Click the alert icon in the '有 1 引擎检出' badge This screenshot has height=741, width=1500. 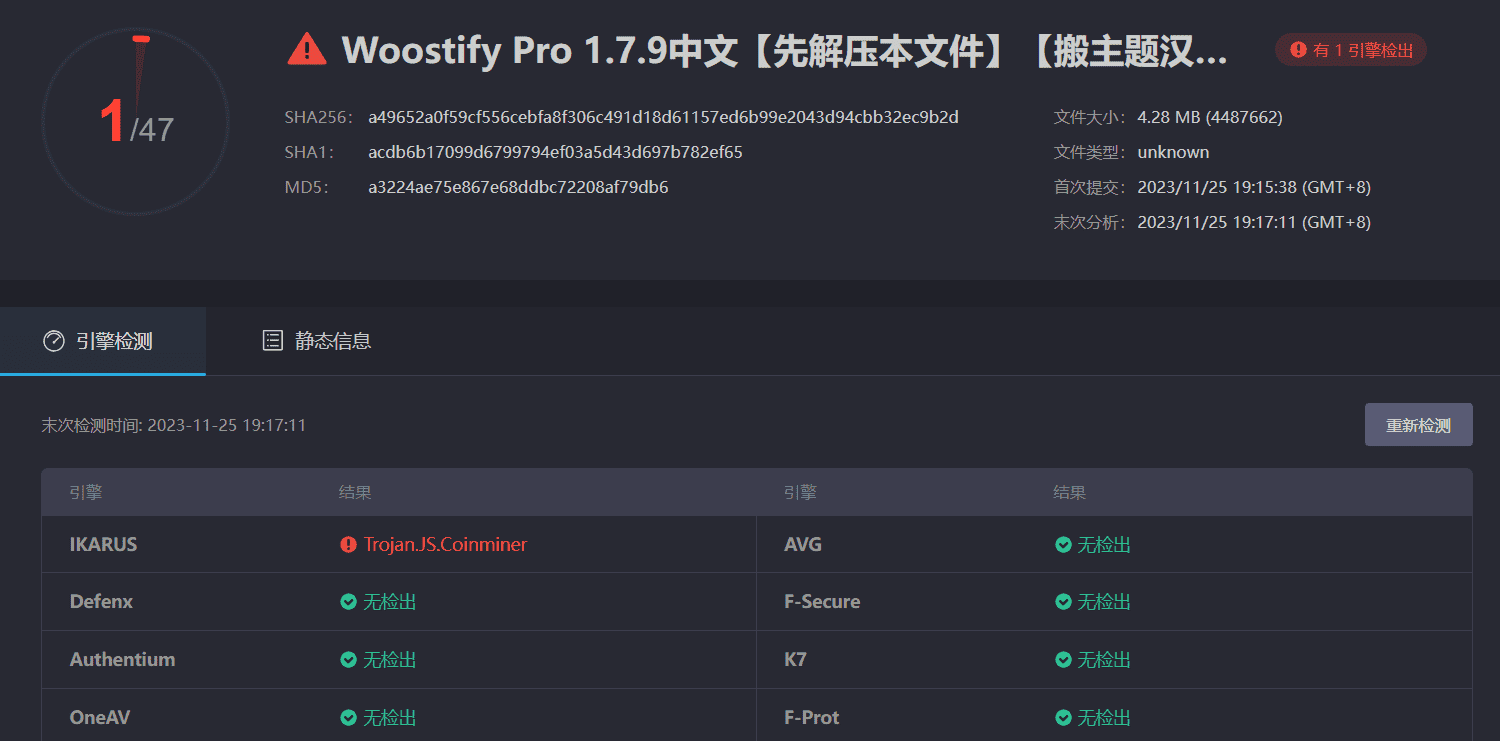click(1298, 49)
